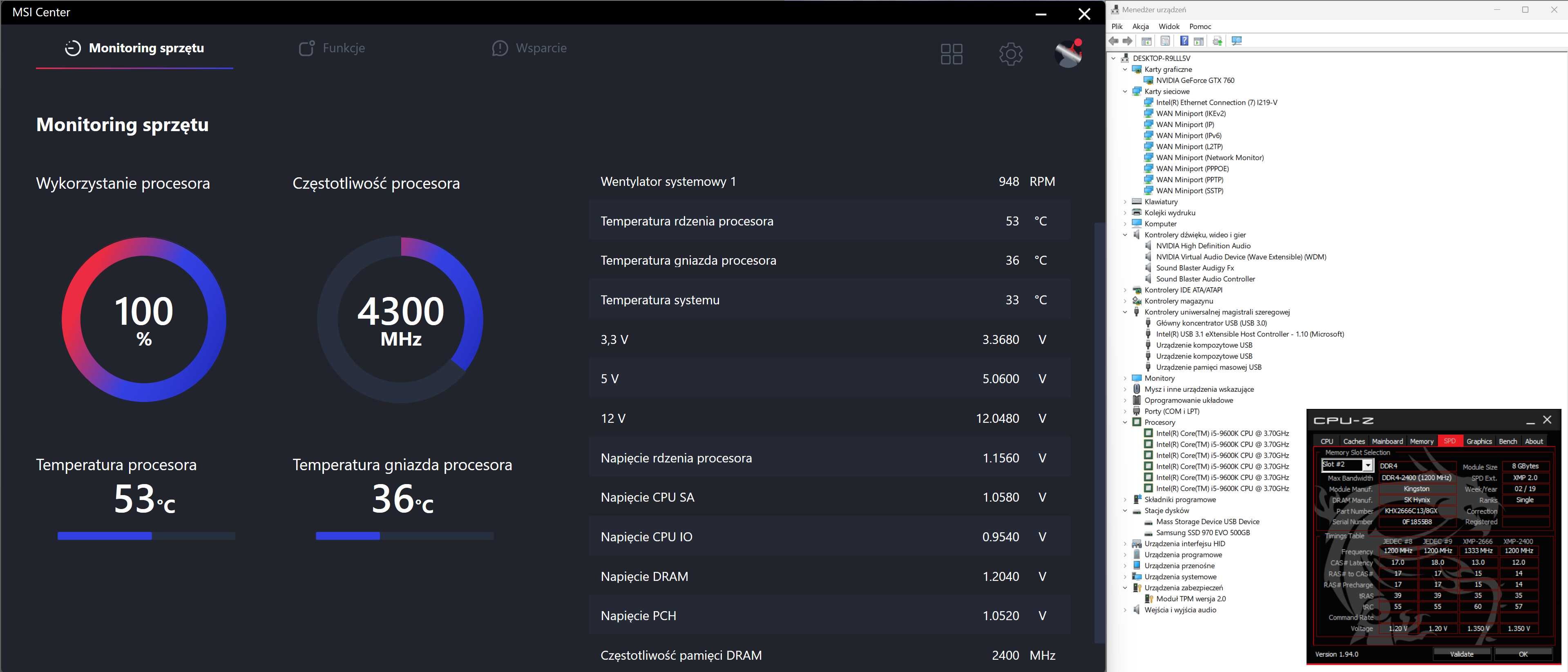The height and width of the screenshot is (672, 1568).
Task: Click the Porty (COM i LPT) icon
Action: 1137,411
